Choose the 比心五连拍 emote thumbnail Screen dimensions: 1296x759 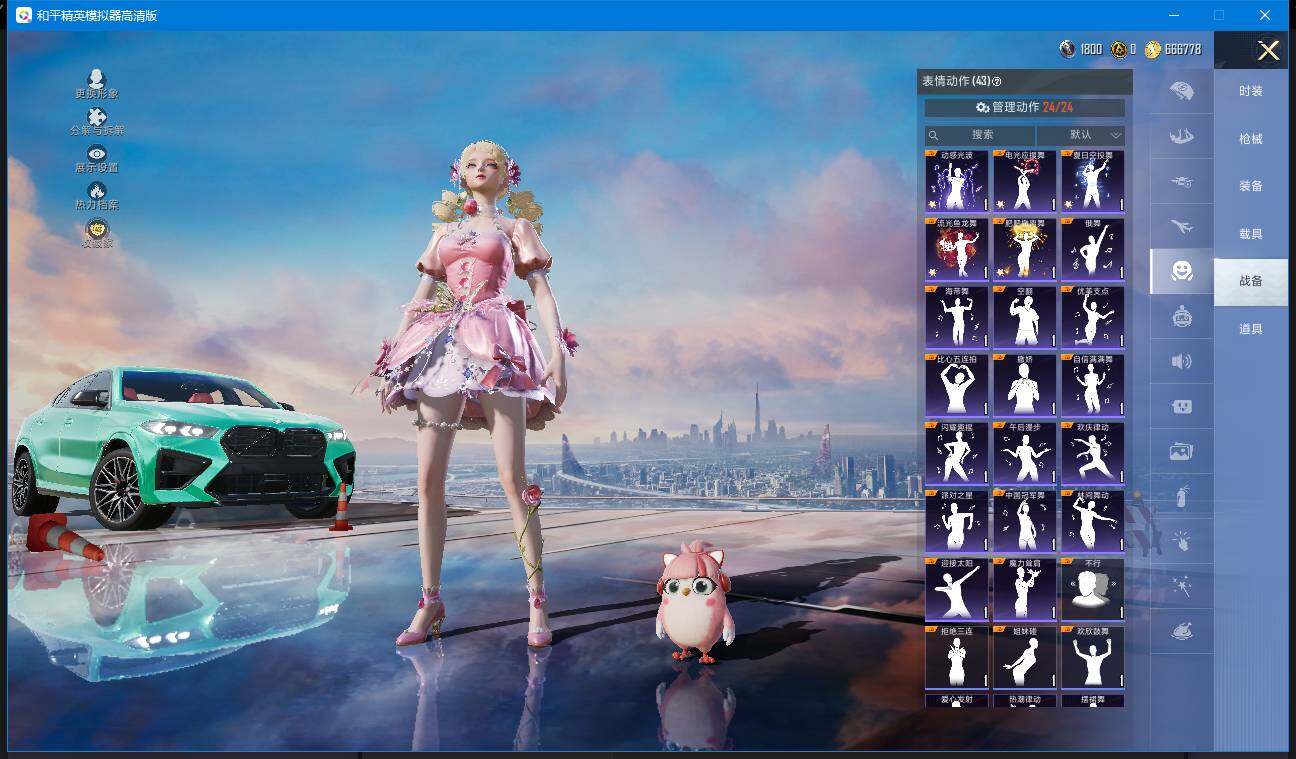click(x=956, y=385)
